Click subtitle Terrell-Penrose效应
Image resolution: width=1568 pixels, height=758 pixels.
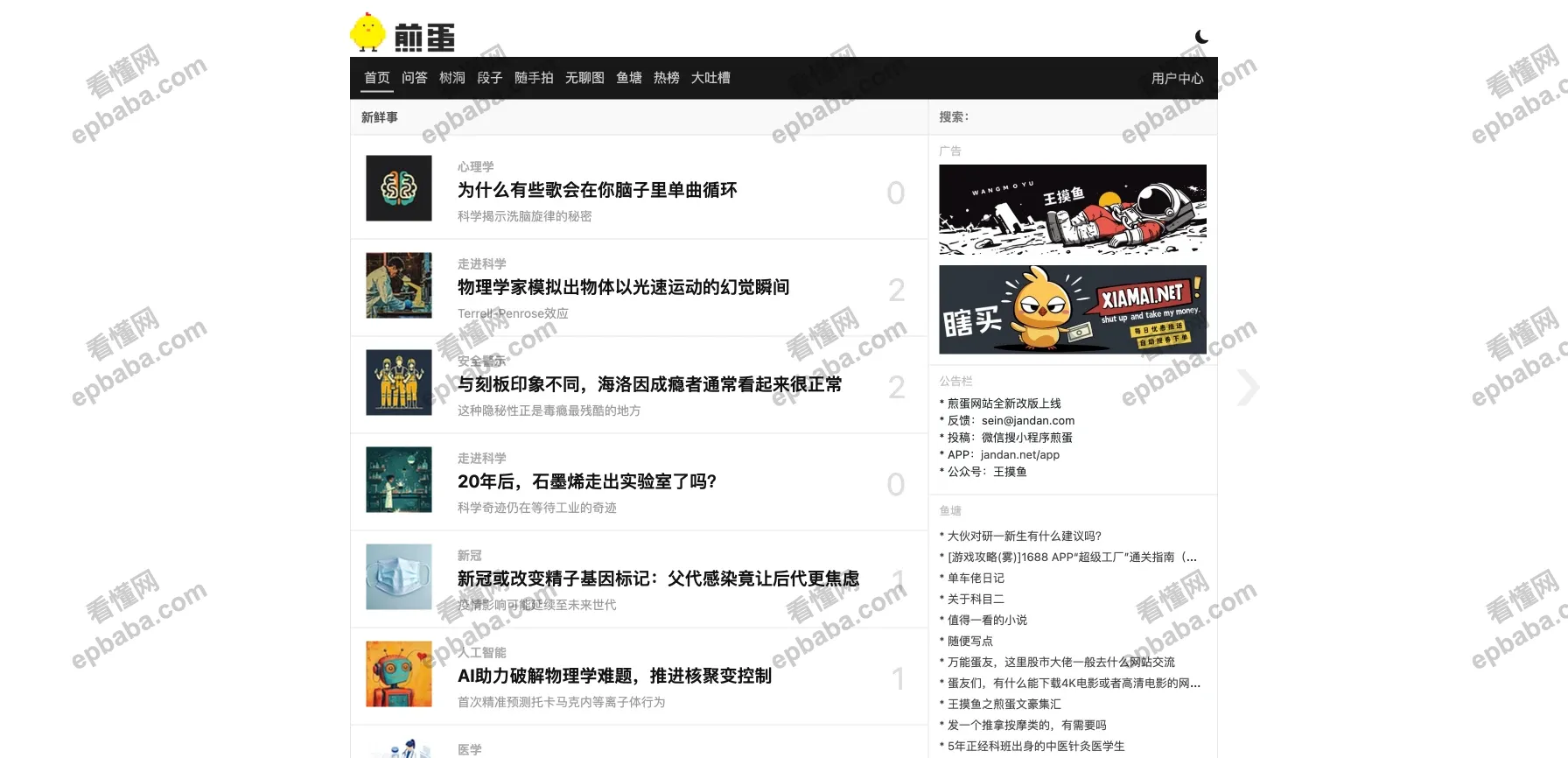pyautogui.click(x=513, y=313)
